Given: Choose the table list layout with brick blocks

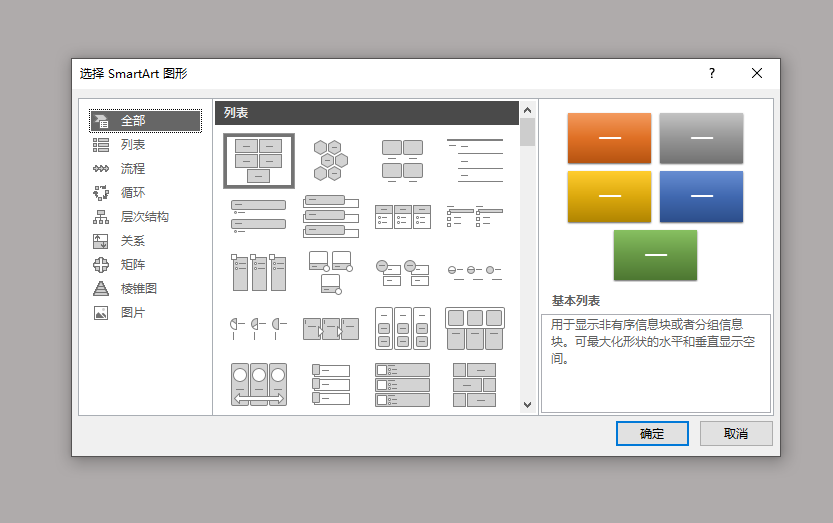Looking at the screenshot, I should coord(475,384).
